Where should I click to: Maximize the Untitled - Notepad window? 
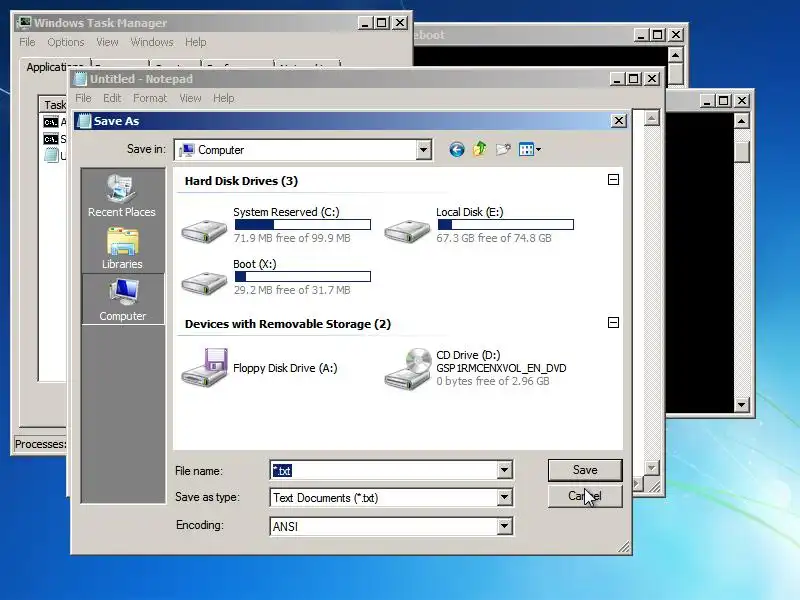point(633,79)
